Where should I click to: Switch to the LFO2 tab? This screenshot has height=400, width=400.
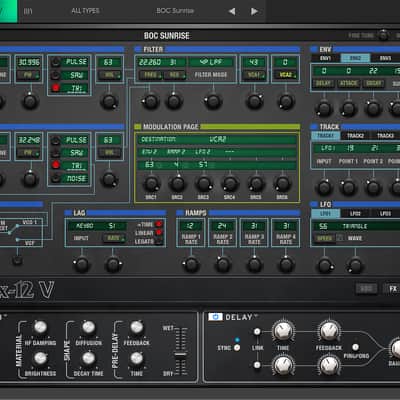click(x=355, y=213)
